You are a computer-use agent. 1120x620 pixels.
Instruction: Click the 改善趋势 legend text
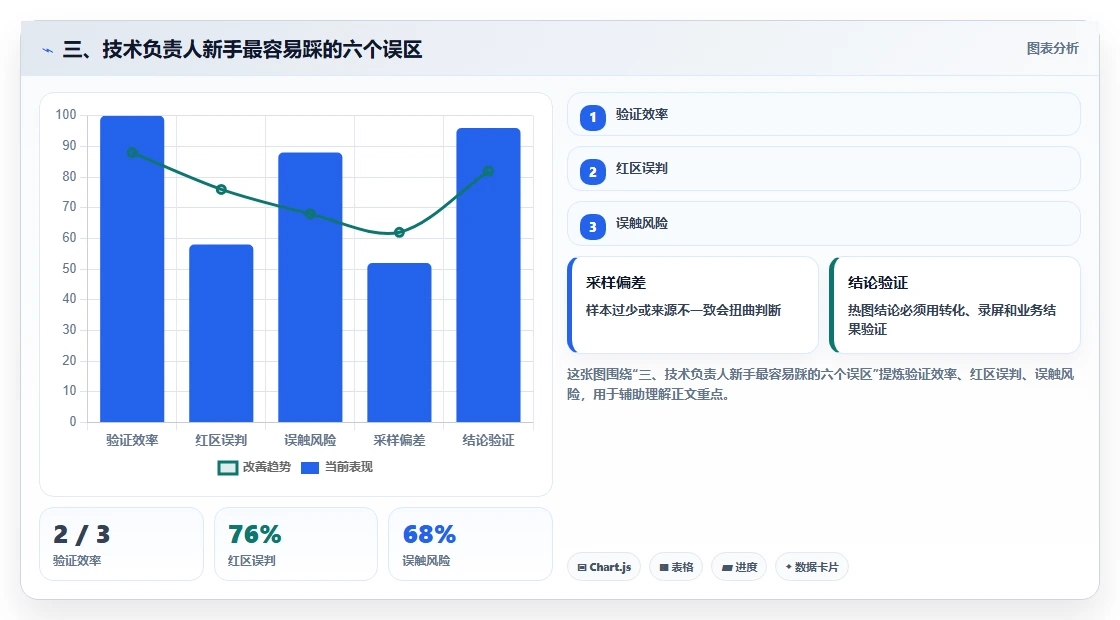click(x=266, y=467)
